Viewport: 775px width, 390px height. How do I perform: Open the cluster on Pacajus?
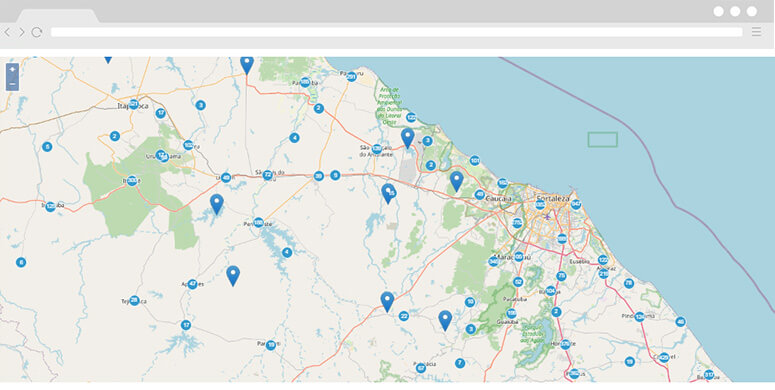(574, 373)
